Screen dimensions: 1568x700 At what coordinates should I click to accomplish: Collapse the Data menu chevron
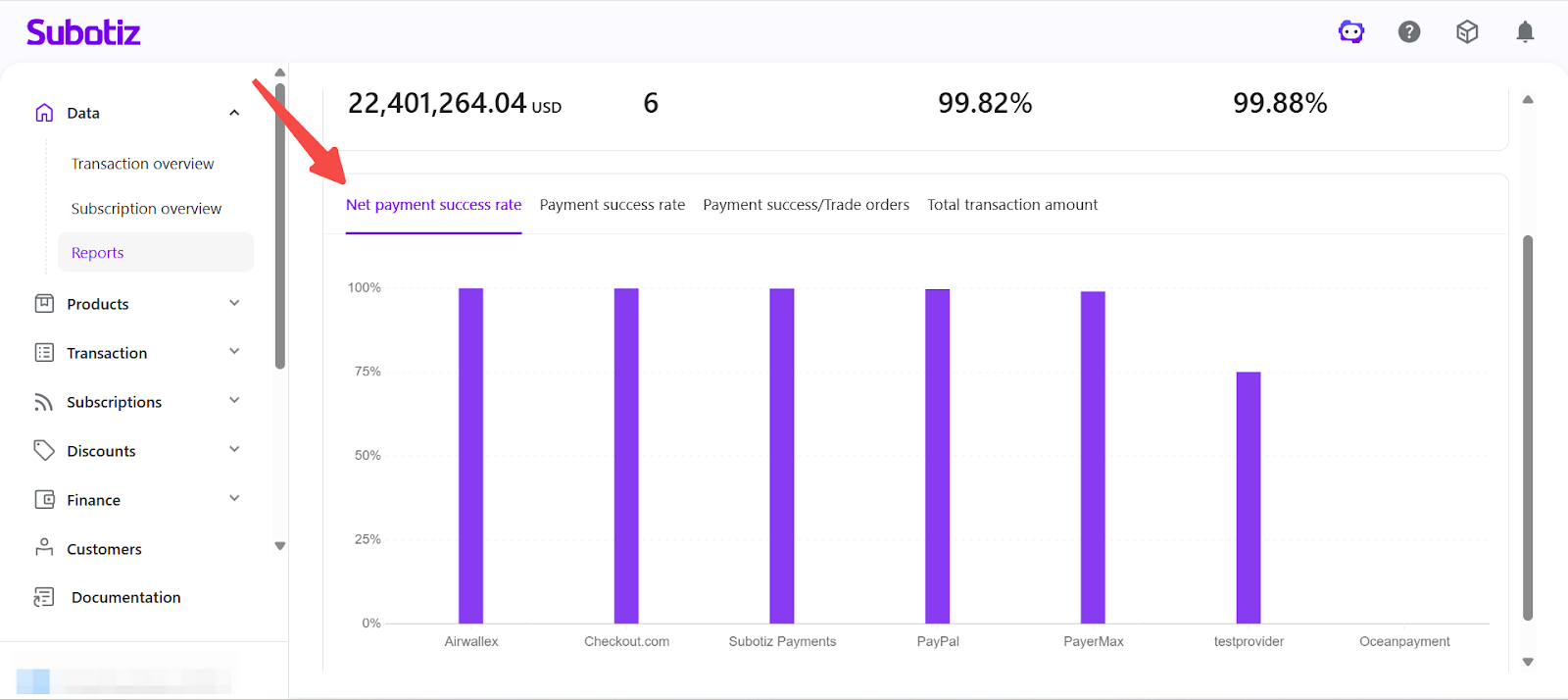[234, 113]
